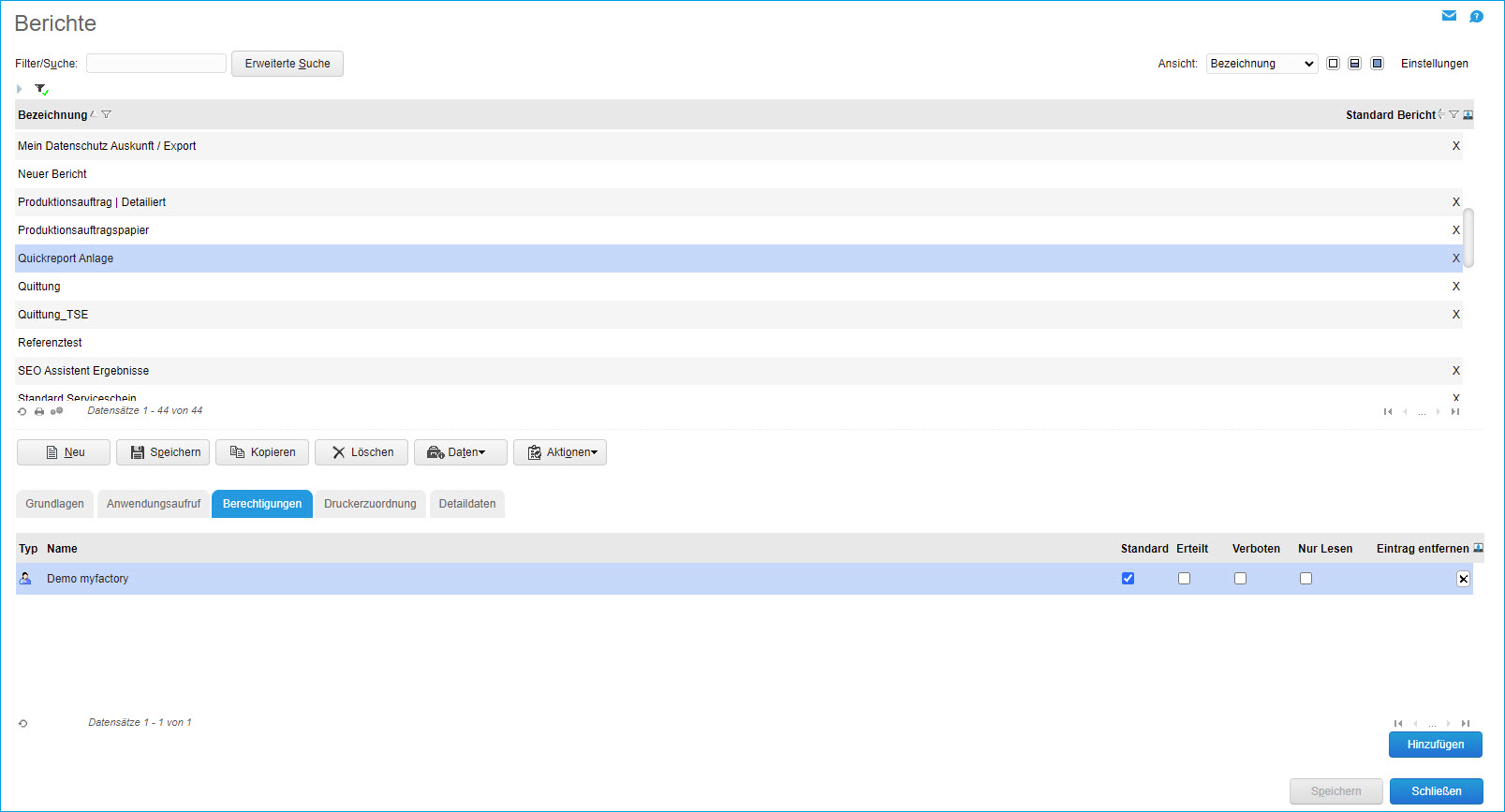
Task: Open the Aktionen dropdown menu
Action: click(x=560, y=452)
